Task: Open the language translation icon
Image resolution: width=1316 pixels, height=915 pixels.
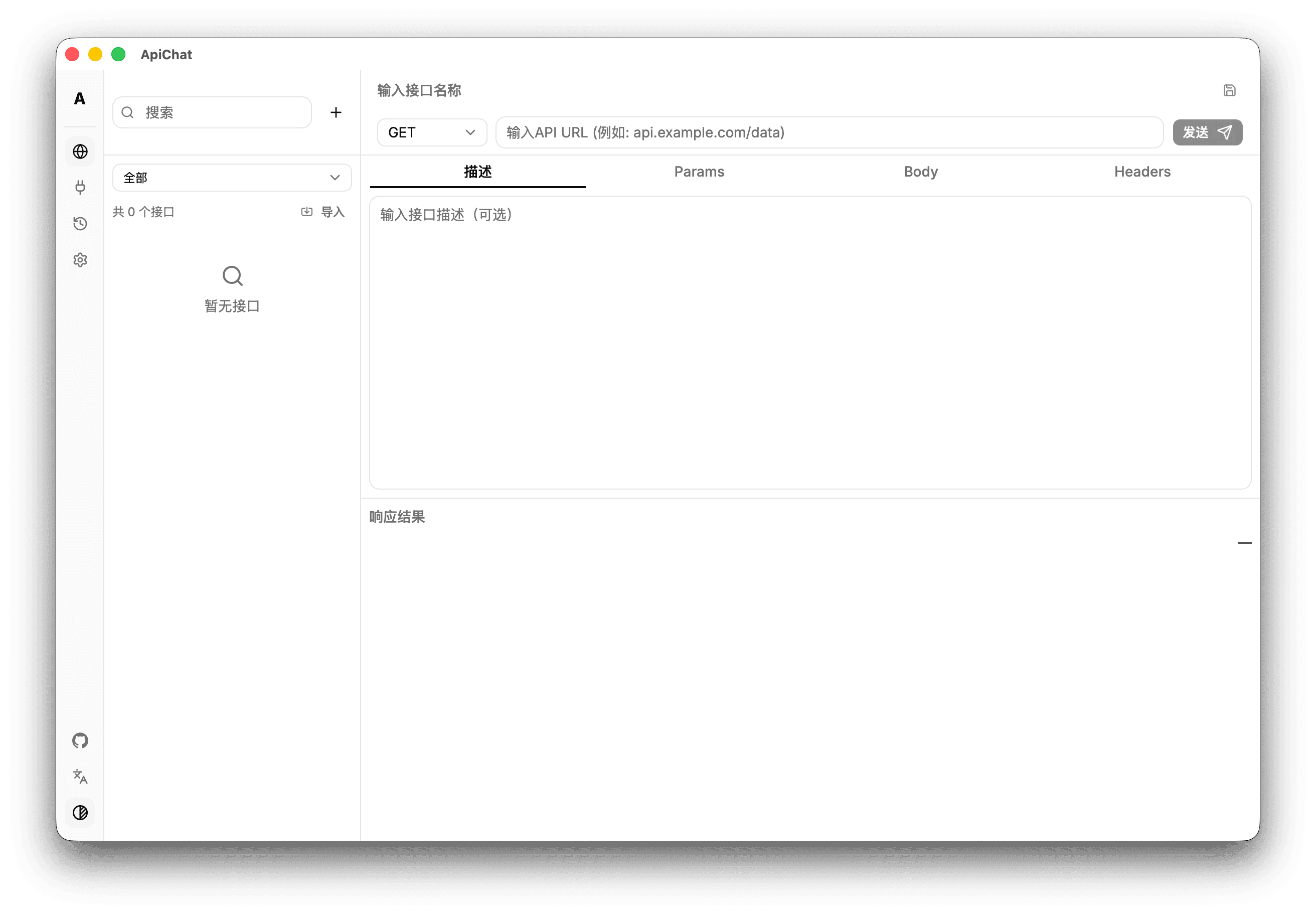Action: tap(80, 777)
